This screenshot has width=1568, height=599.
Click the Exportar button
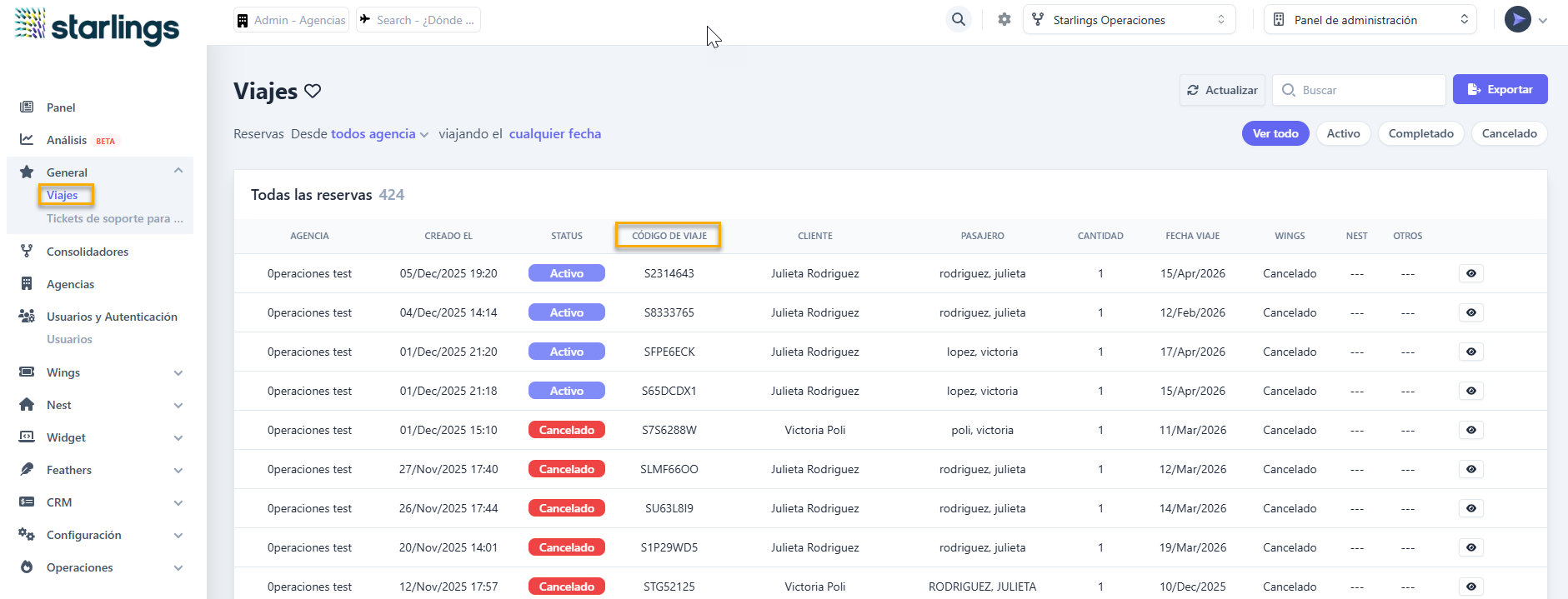1500,89
